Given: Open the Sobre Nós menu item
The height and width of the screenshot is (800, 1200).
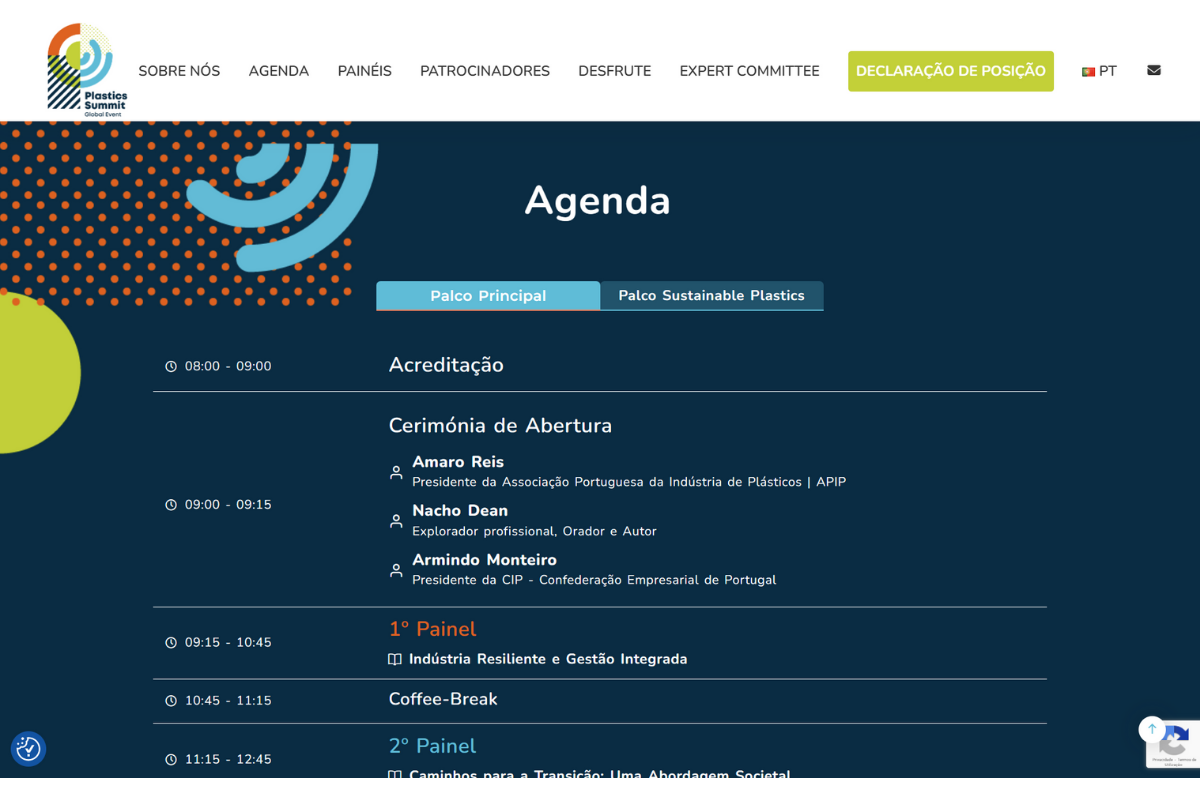Looking at the screenshot, I should [179, 71].
